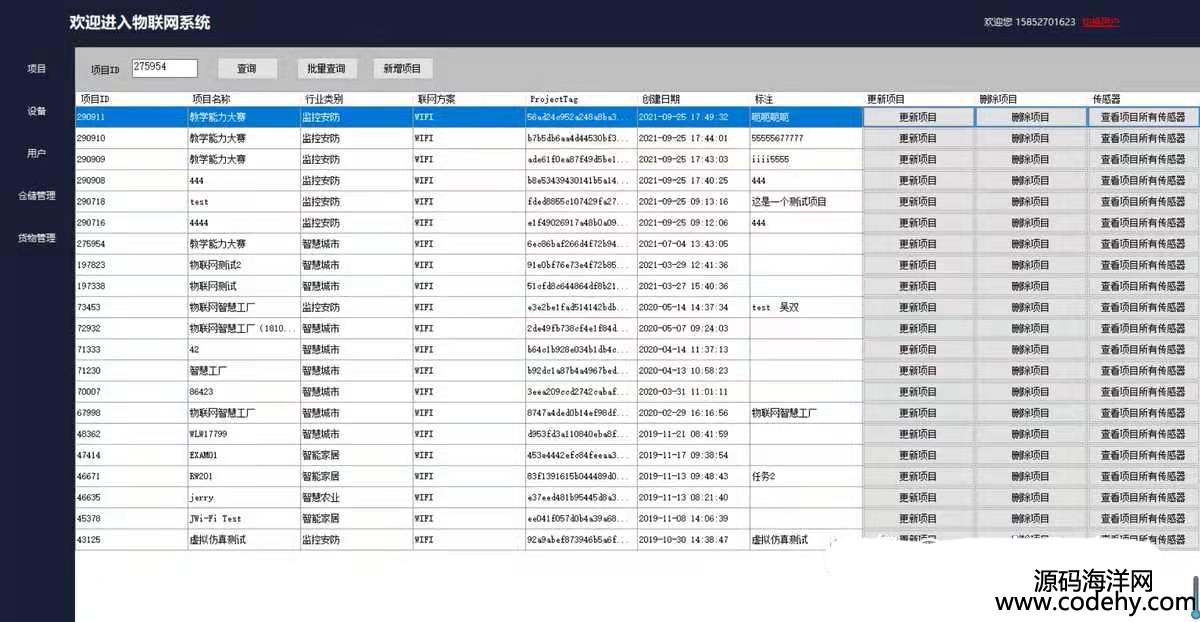Open the 设备 section in sidebar

(x=37, y=111)
